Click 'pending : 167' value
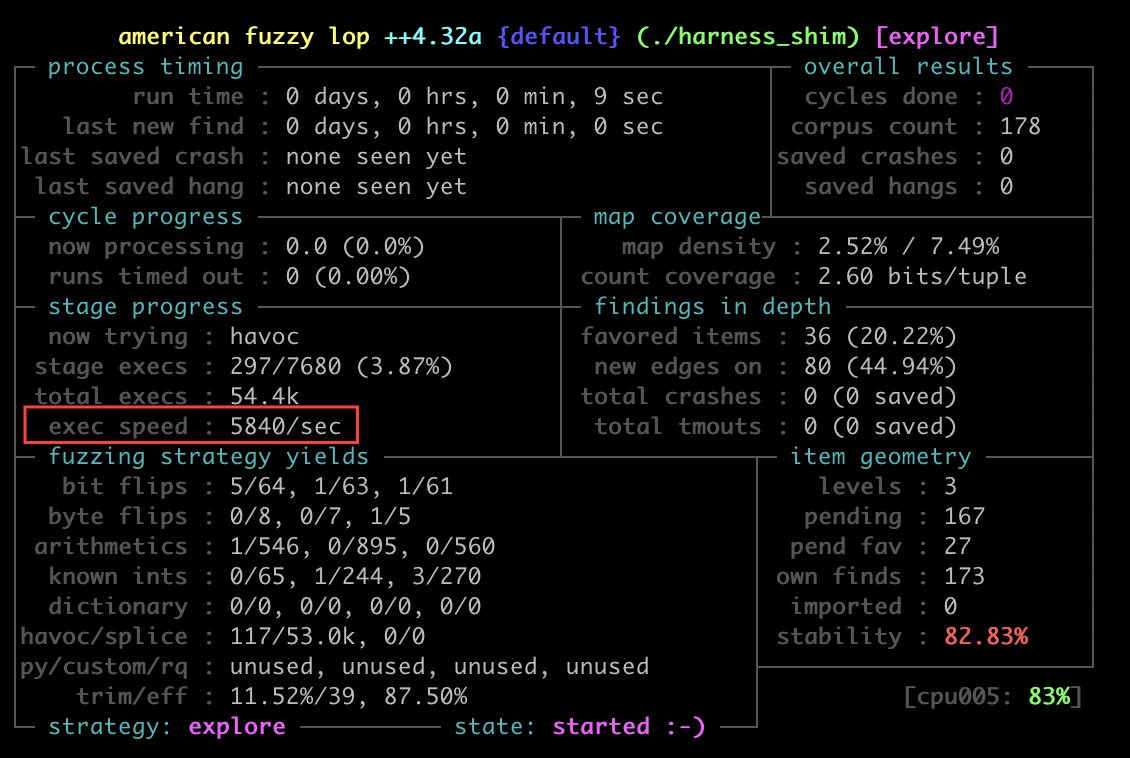Screen dimensions: 1130x758 point(964,517)
